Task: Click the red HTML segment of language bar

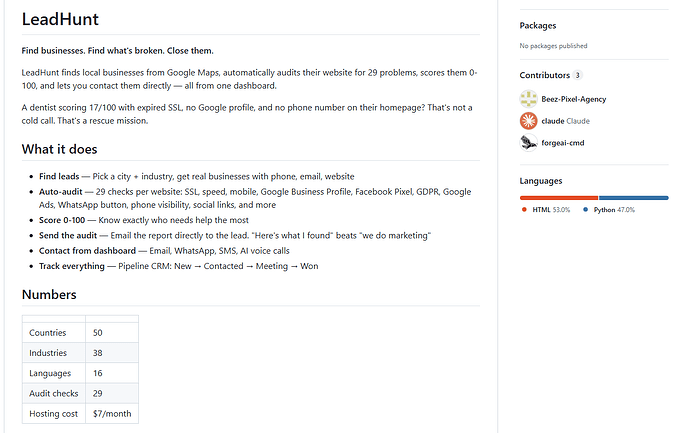Action: click(558, 198)
